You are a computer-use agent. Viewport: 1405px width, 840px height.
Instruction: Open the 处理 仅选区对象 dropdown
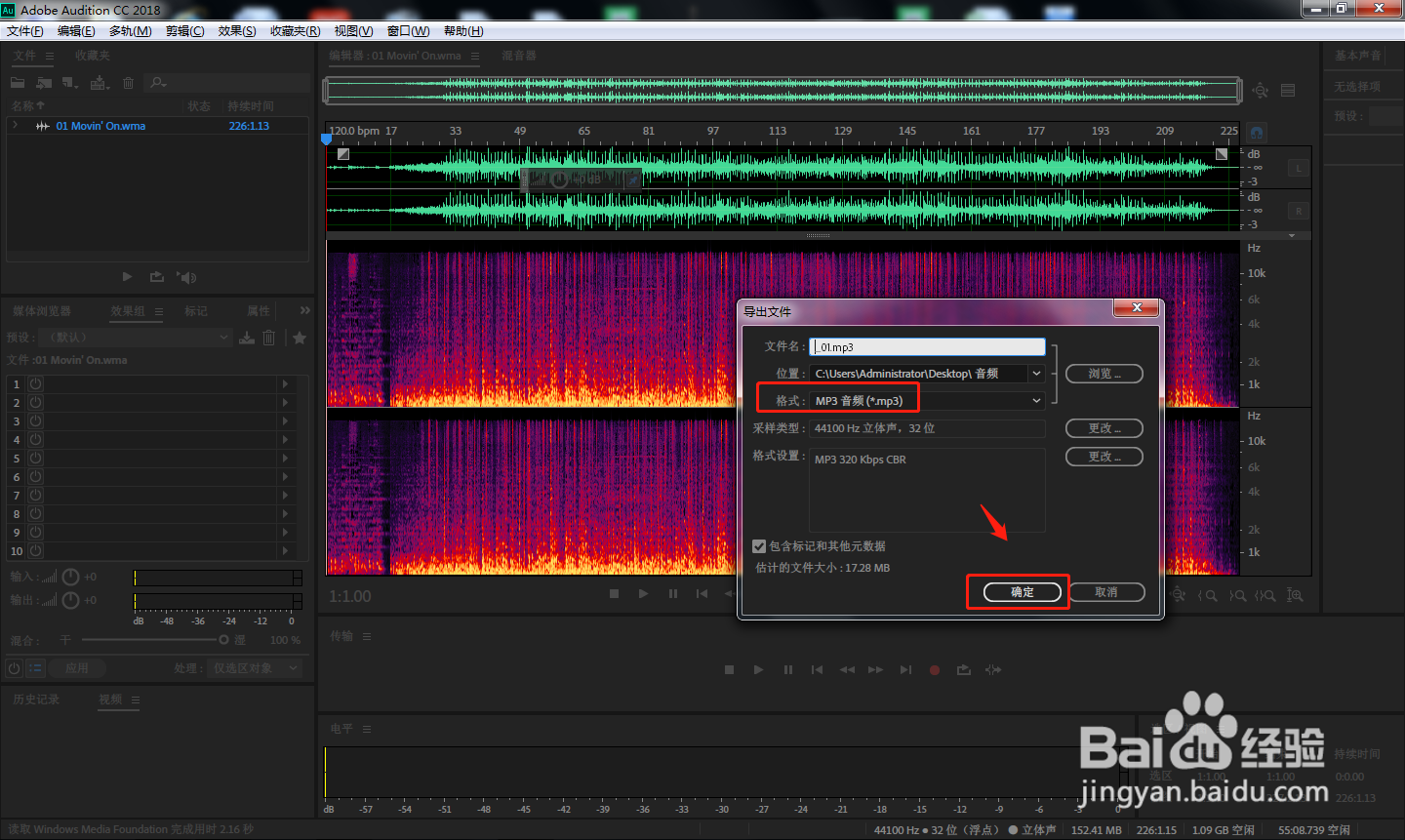point(256,668)
